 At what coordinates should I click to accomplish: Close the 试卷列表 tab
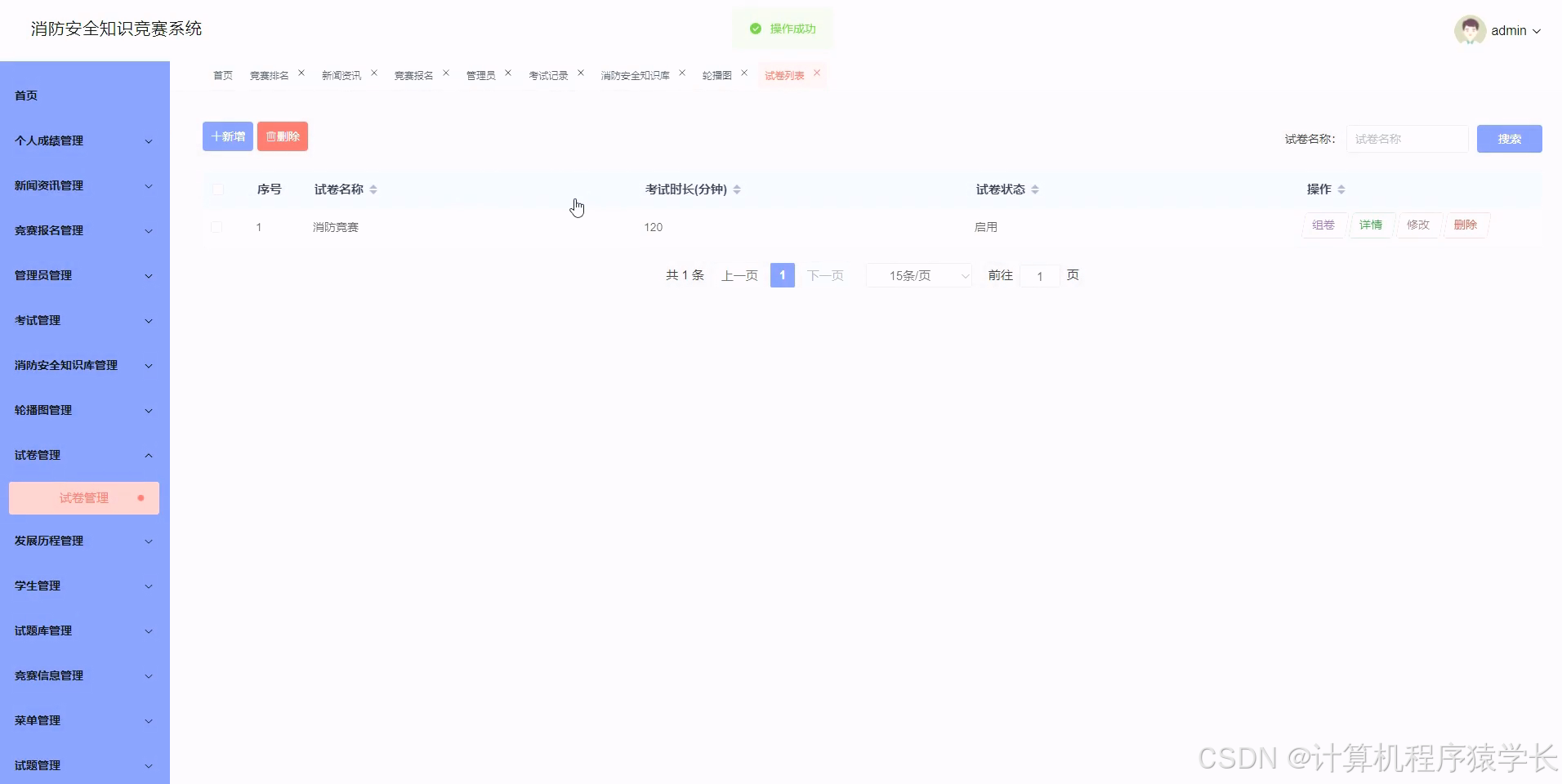tap(817, 73)
